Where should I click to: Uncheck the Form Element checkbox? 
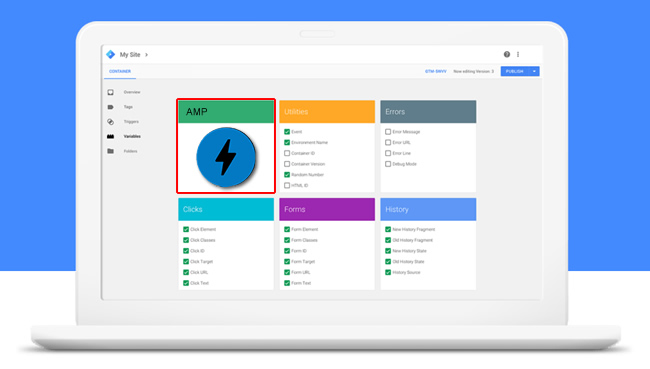287,229
